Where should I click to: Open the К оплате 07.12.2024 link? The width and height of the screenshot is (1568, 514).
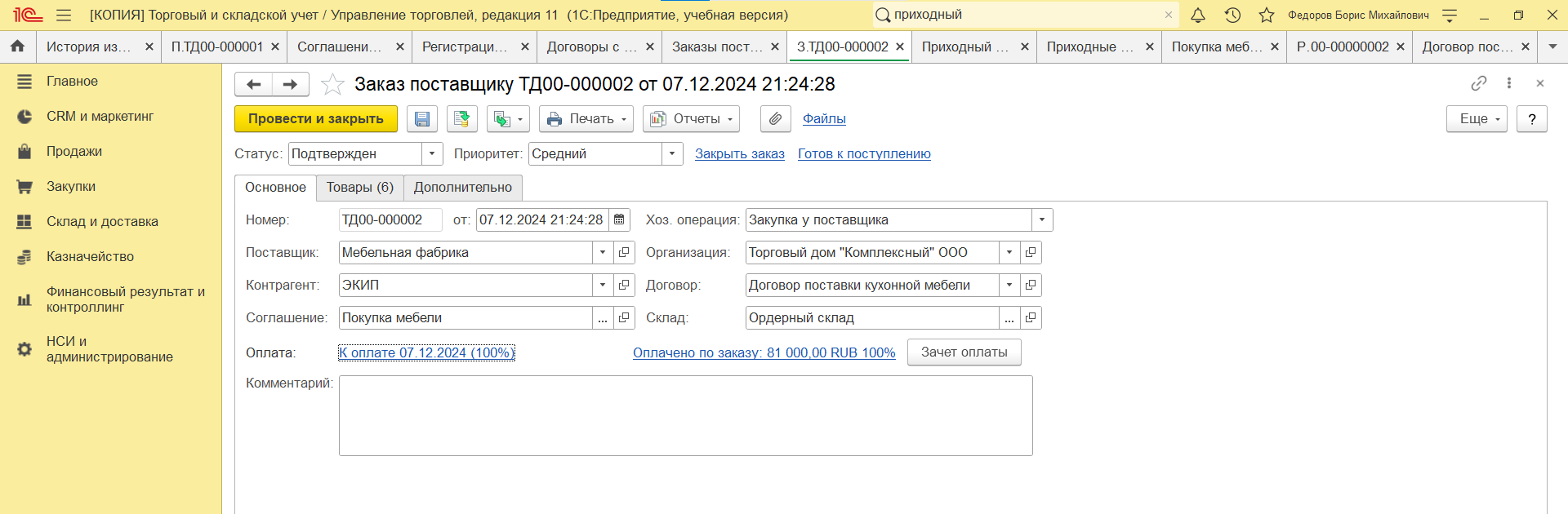pyautogui.click(x=426, y=352)
